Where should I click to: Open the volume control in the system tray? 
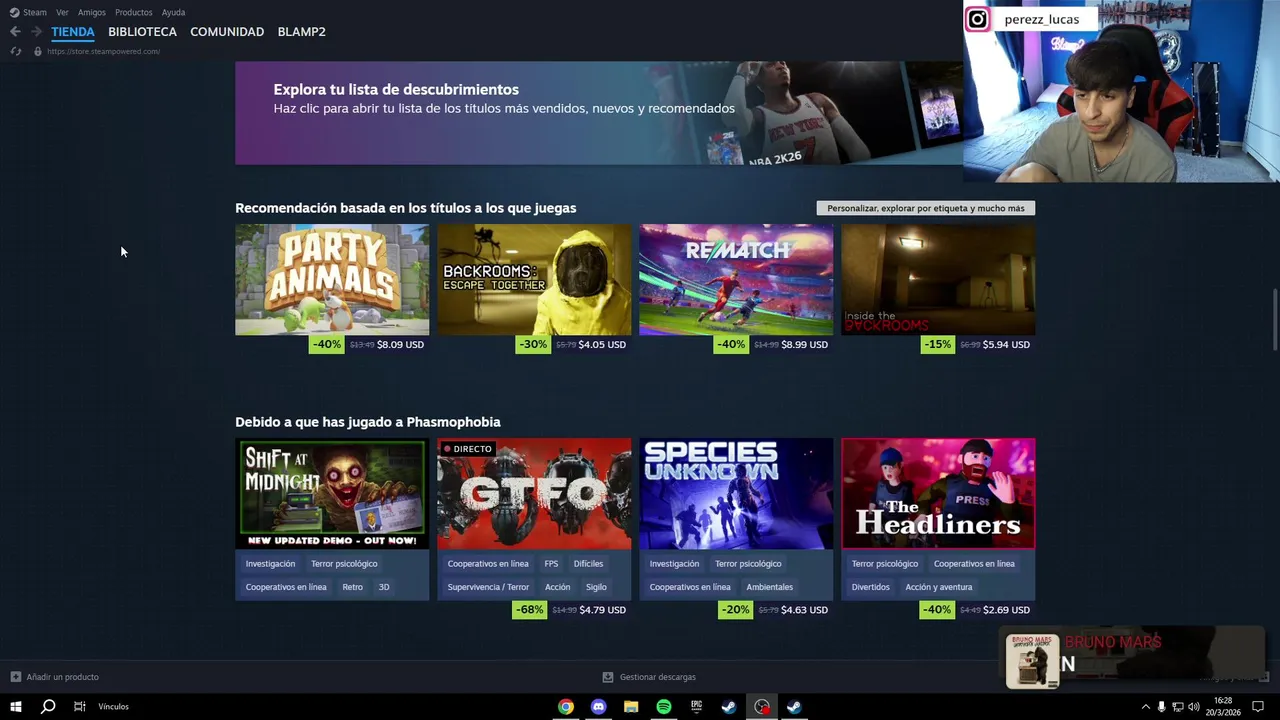click(1194, 707)
